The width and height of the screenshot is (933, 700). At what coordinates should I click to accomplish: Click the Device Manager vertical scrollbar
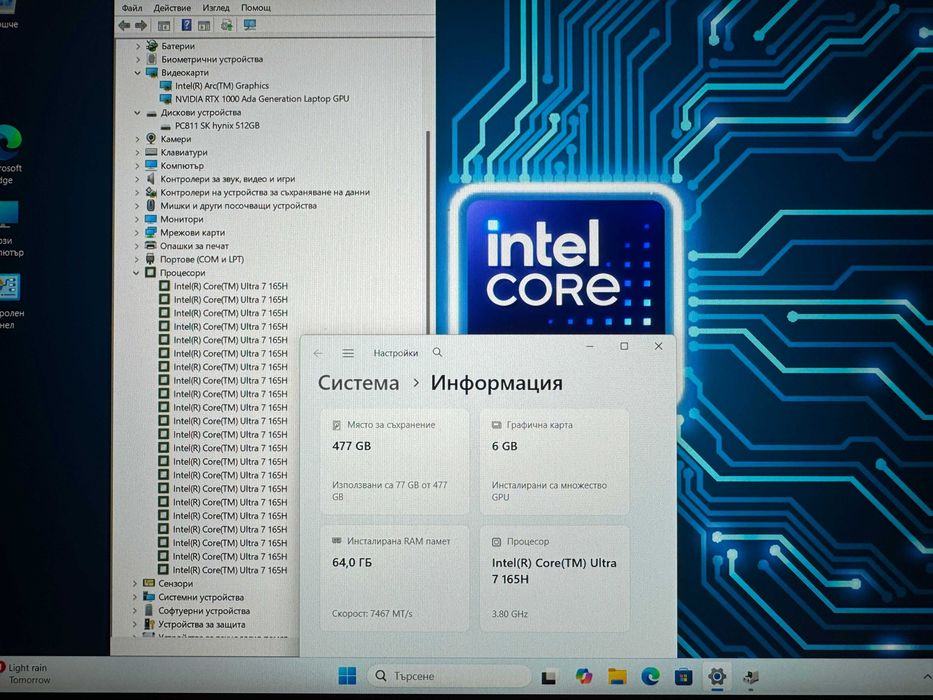click(428, 232)
